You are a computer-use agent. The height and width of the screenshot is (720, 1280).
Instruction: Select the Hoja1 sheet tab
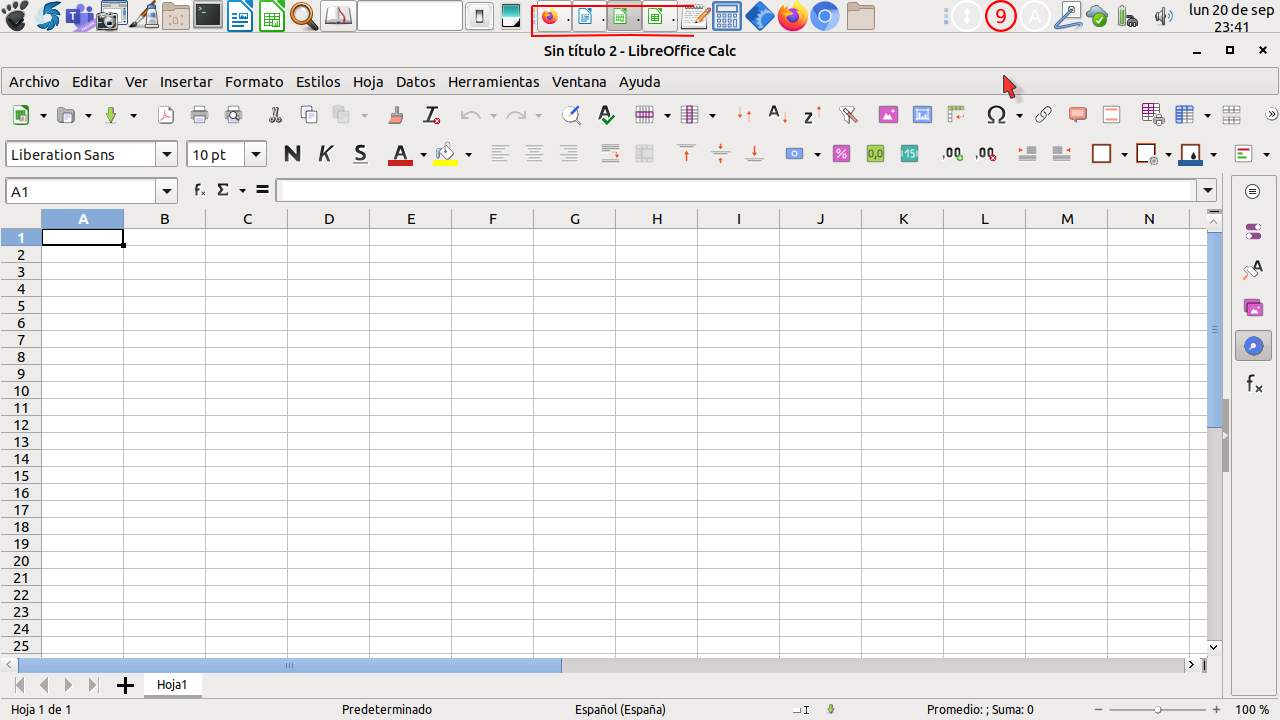pos(172,685)
